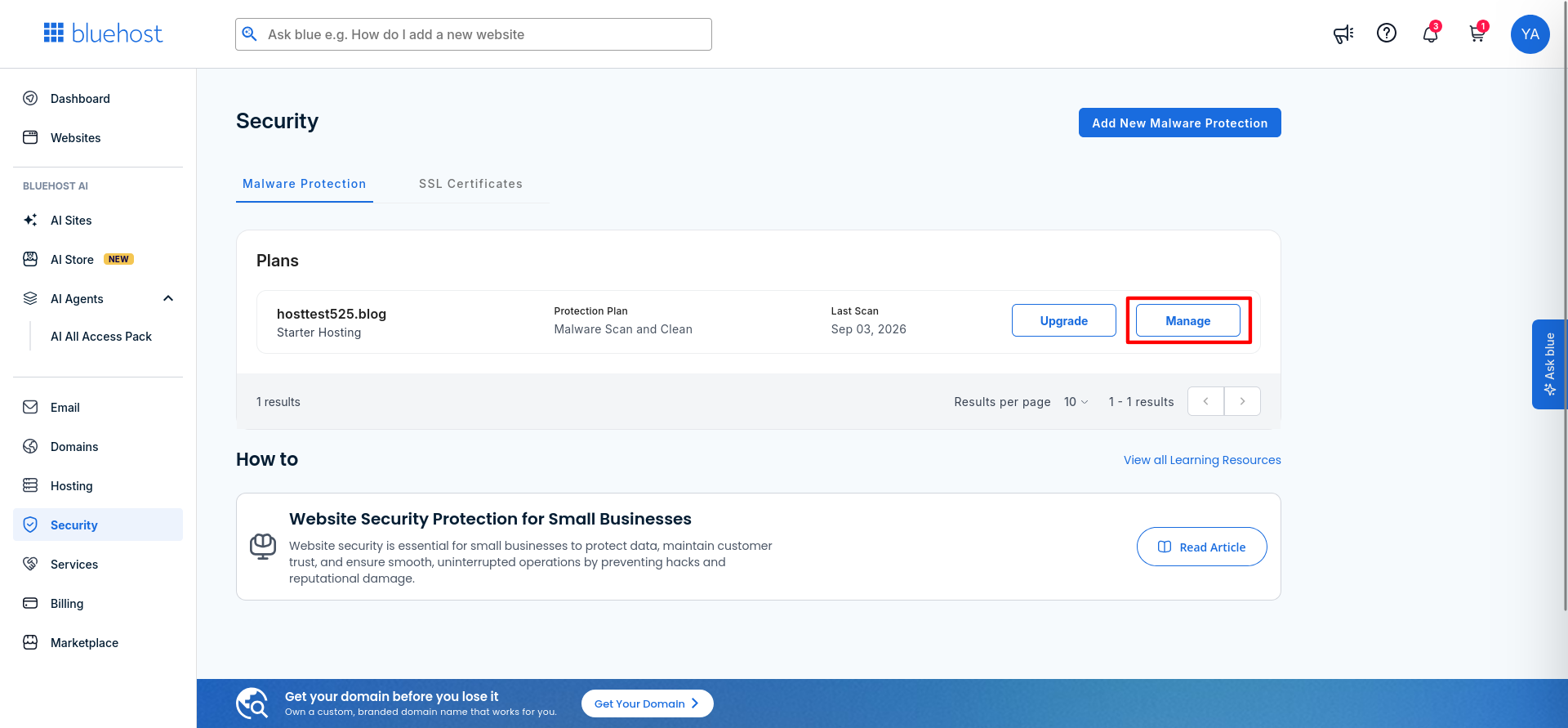
Task: Open Domains in the sidebar
Action: tap(98, 446)
